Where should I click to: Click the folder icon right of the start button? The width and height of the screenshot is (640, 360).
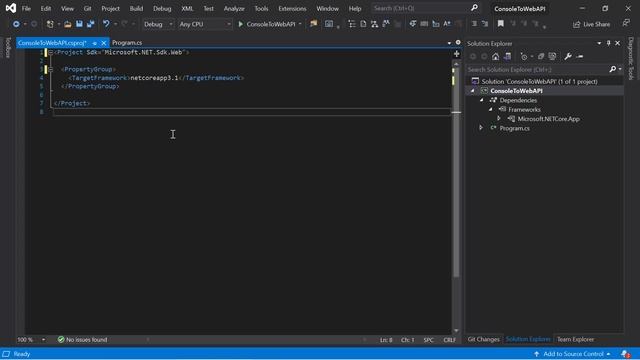coord(313,24)
